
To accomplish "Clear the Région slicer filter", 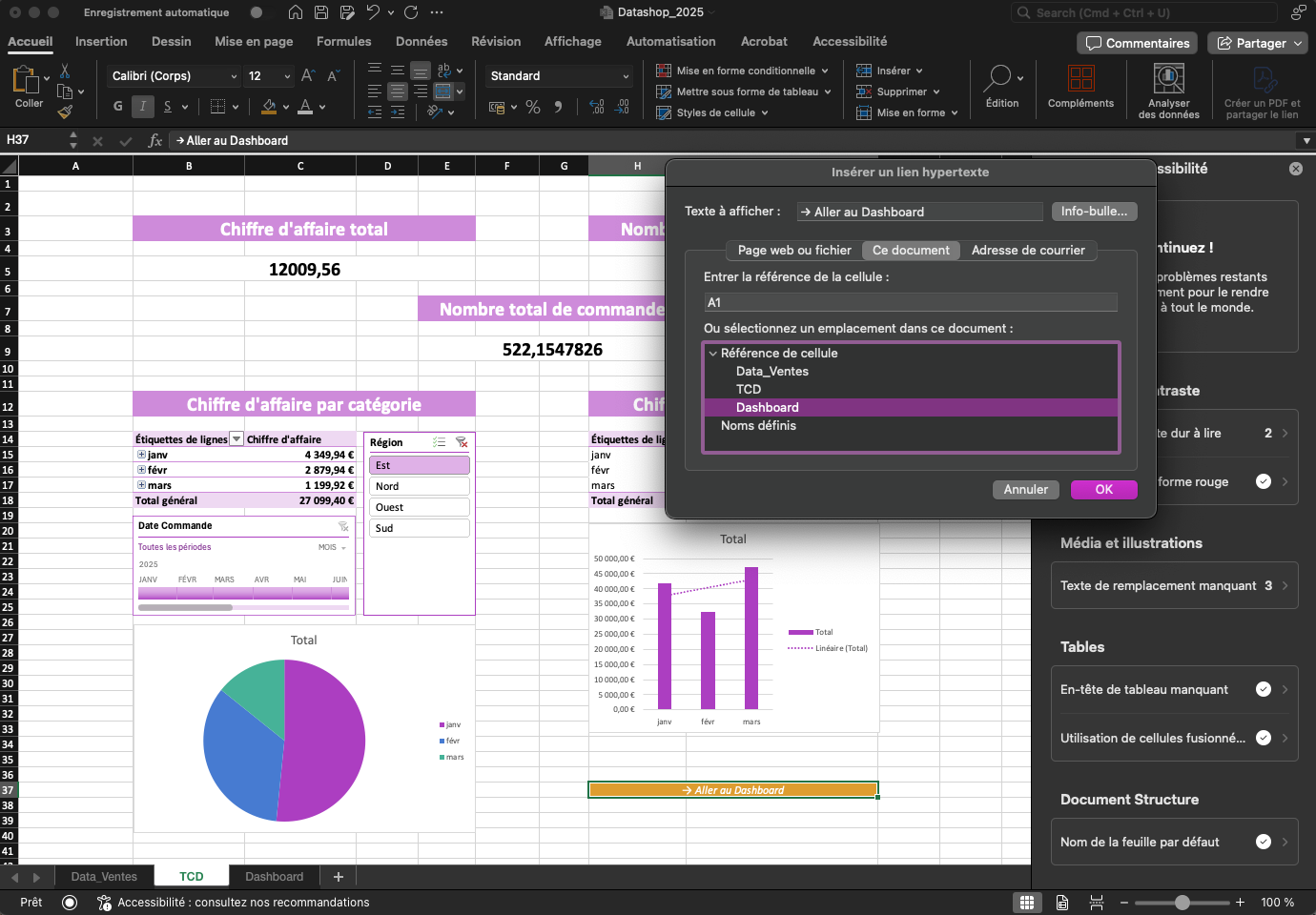I will coord(462,442).
